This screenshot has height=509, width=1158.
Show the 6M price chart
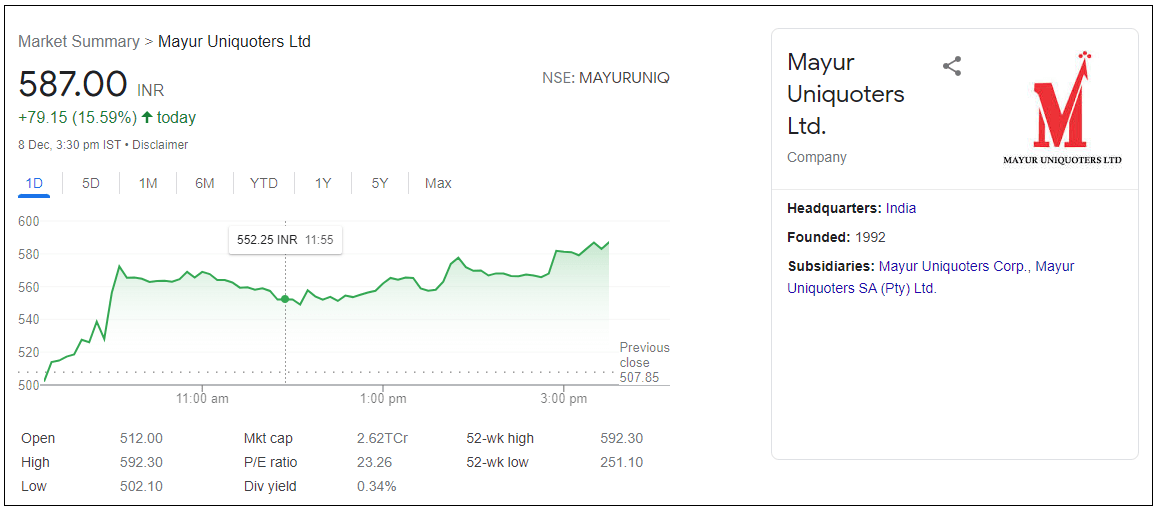(x=205, y=183)
